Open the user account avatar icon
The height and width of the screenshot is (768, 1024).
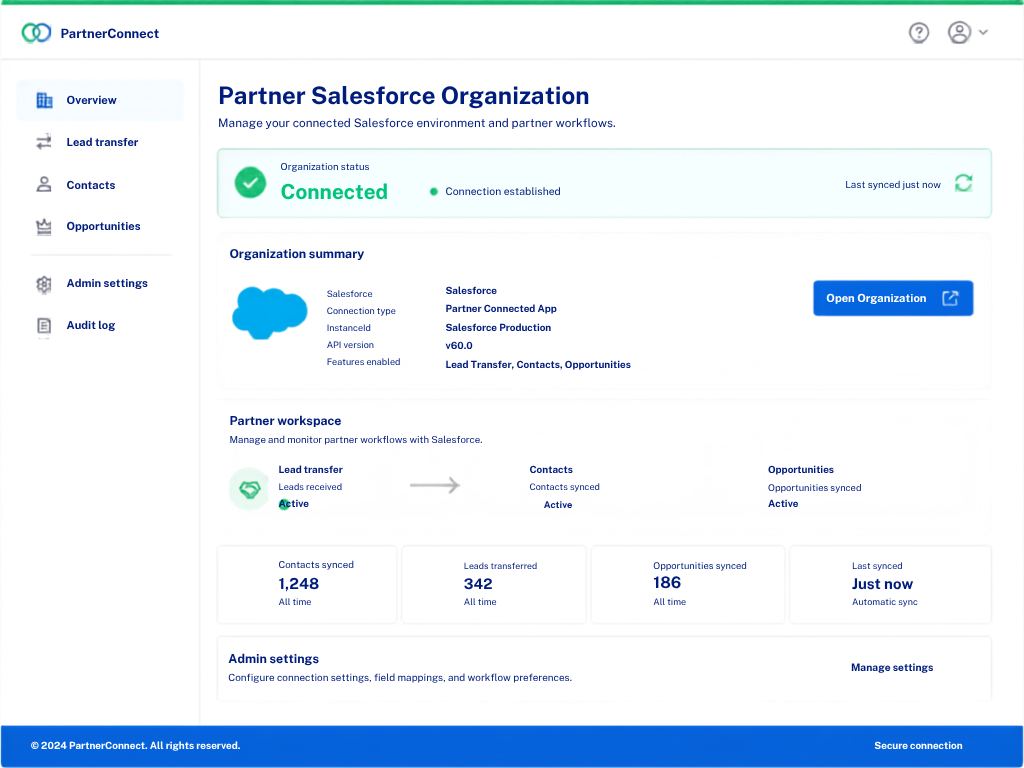click(959, 33)
